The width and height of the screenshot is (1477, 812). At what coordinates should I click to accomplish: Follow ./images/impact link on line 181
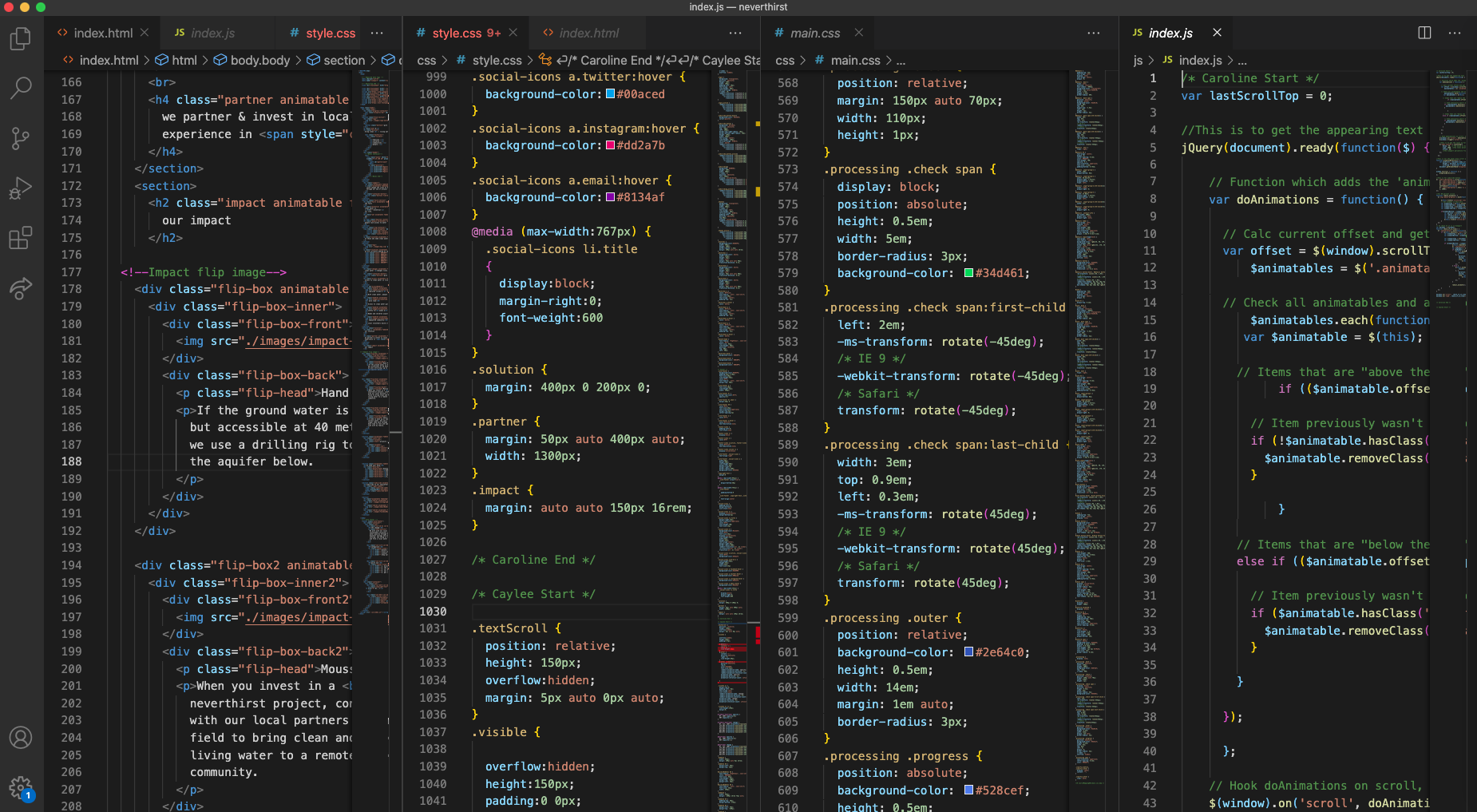[298, 341]
